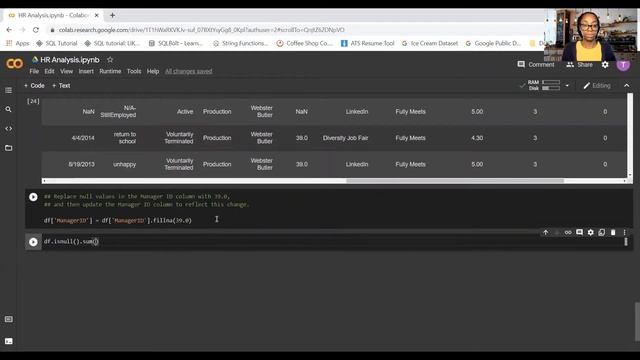Open the SQL Tutorial bookmark
The width and height of the screenshot is (640, 360).
(57, 43)
